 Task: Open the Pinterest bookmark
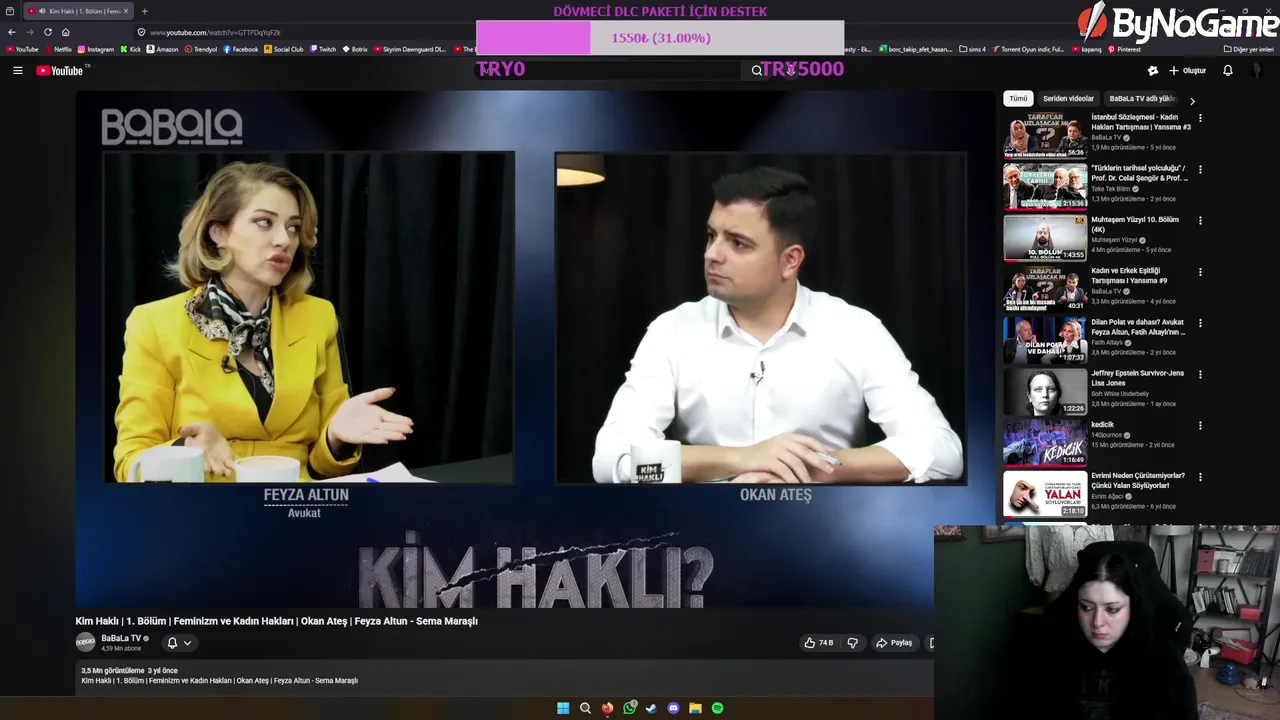tap(1124, 49)
